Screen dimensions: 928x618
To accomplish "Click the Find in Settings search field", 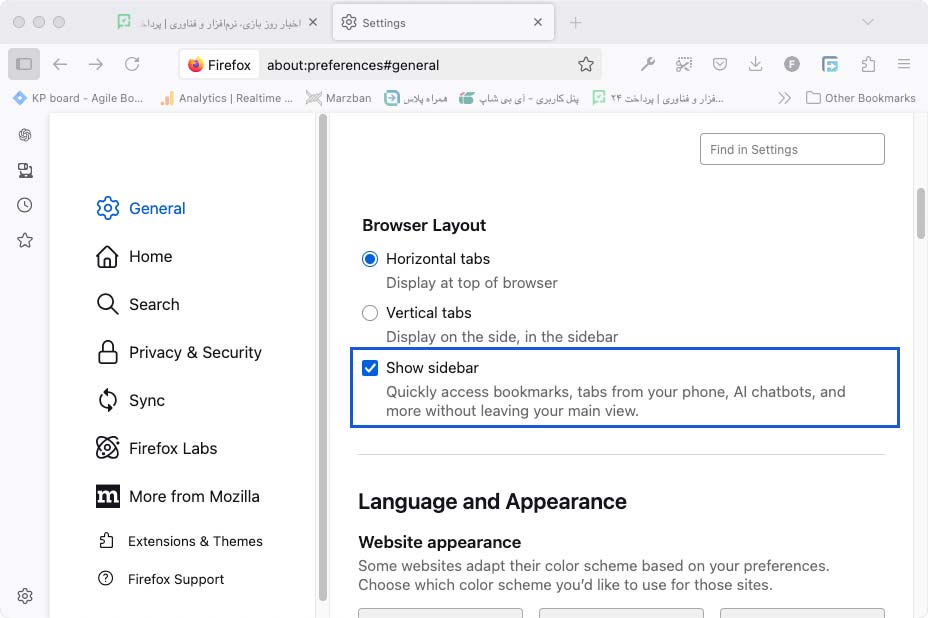I will pos(792,149).
